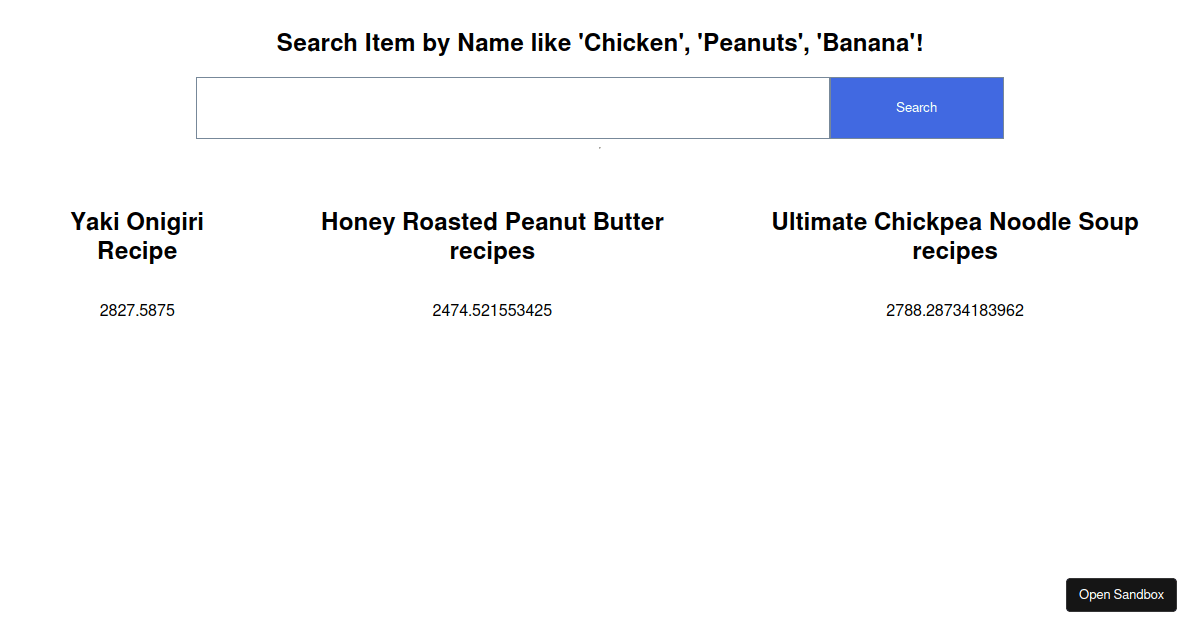
Task: Click the Search label text on the blue button
Action: coord(916,107)
